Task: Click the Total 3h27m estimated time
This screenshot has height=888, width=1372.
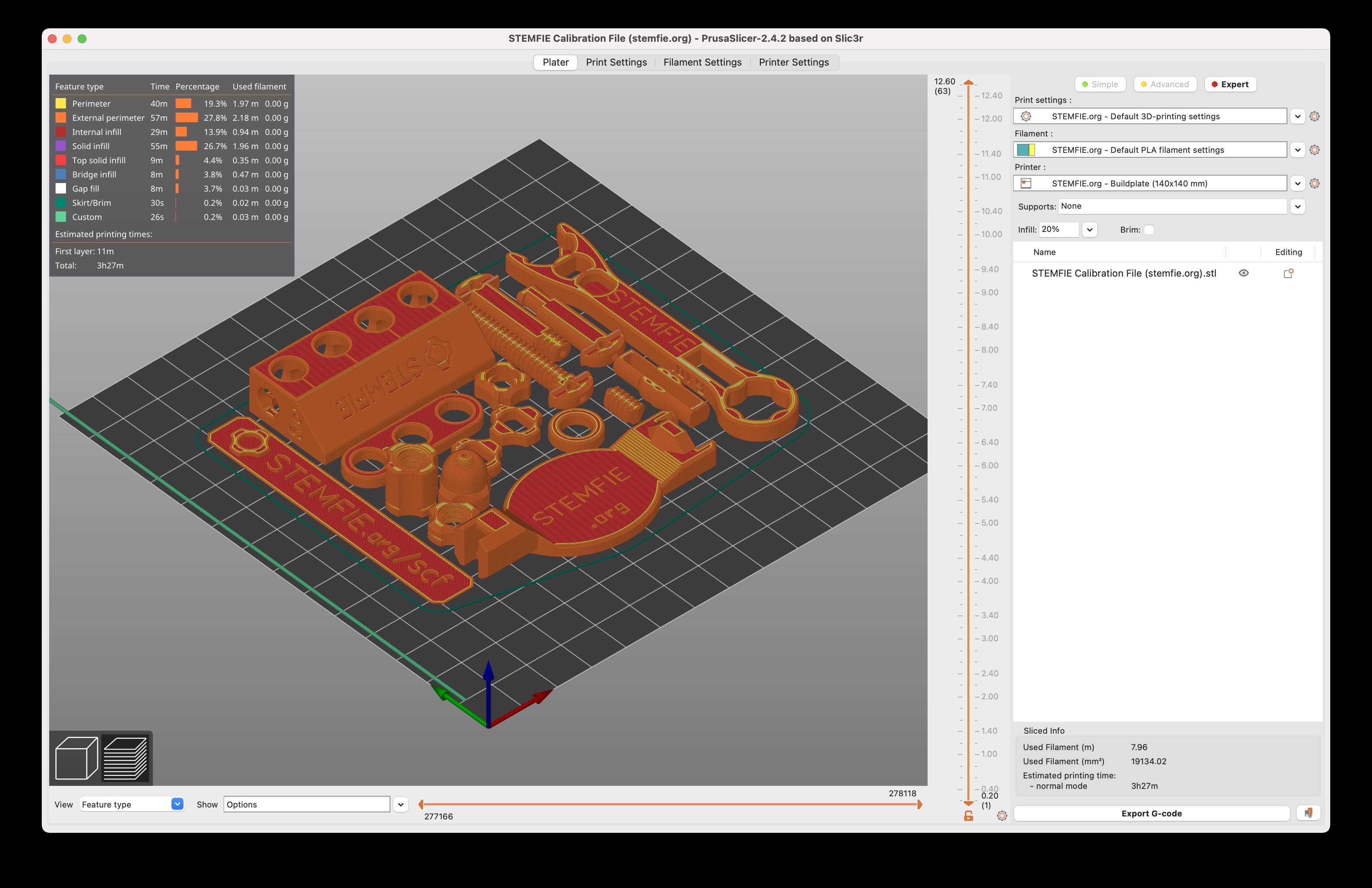Action: [x=110, y=266]
